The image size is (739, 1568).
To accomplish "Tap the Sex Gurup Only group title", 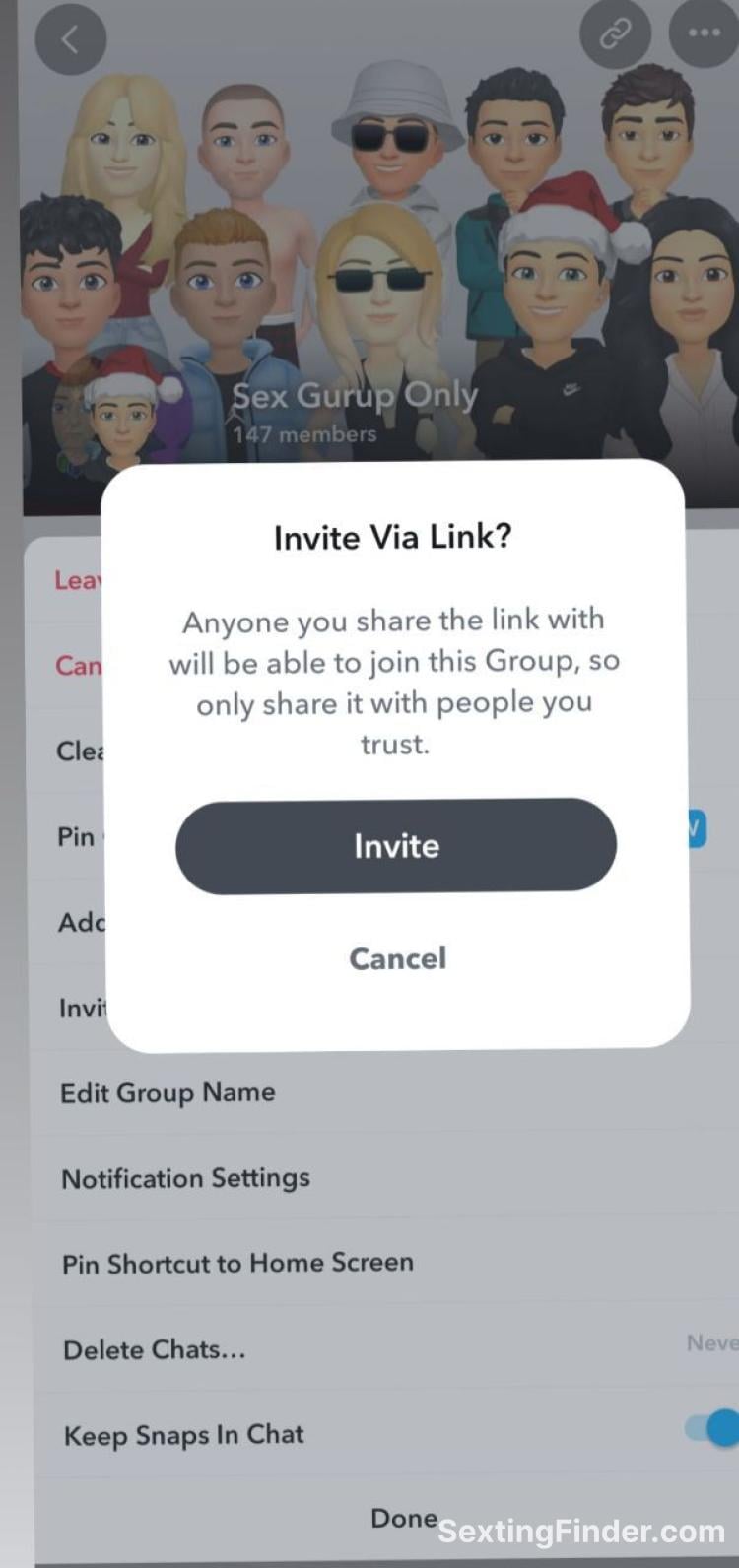I will 355,396.
